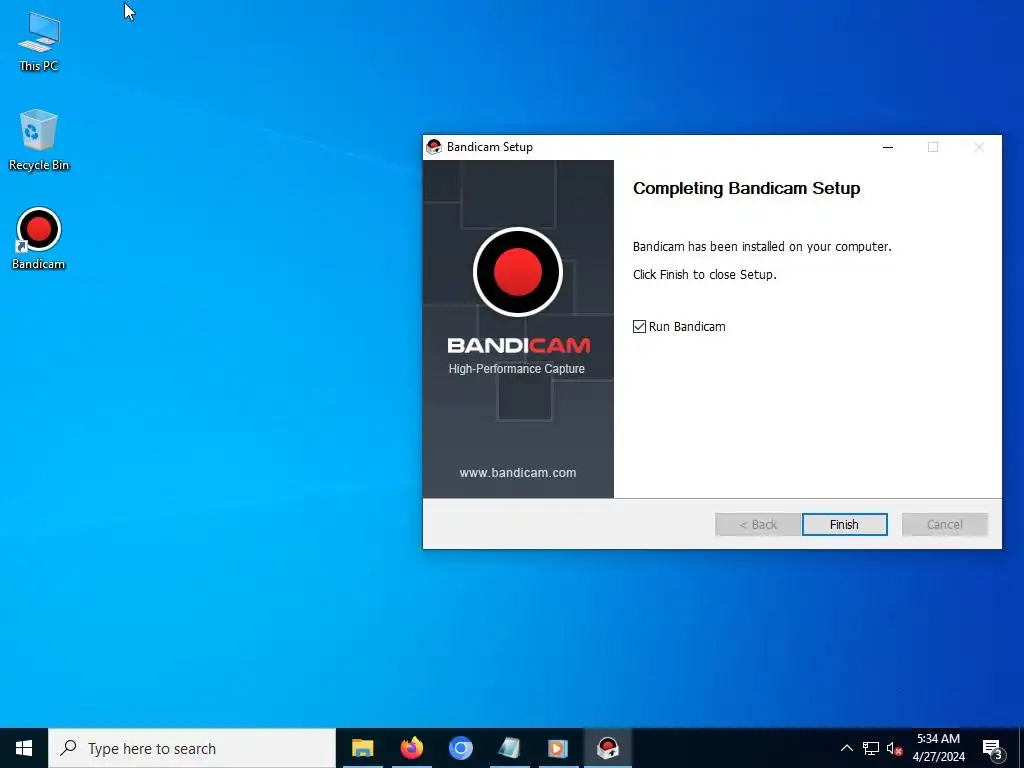1024x768 pixels.
Task: Minimize the Bandicam Setup window
Action: coord(888,147)
